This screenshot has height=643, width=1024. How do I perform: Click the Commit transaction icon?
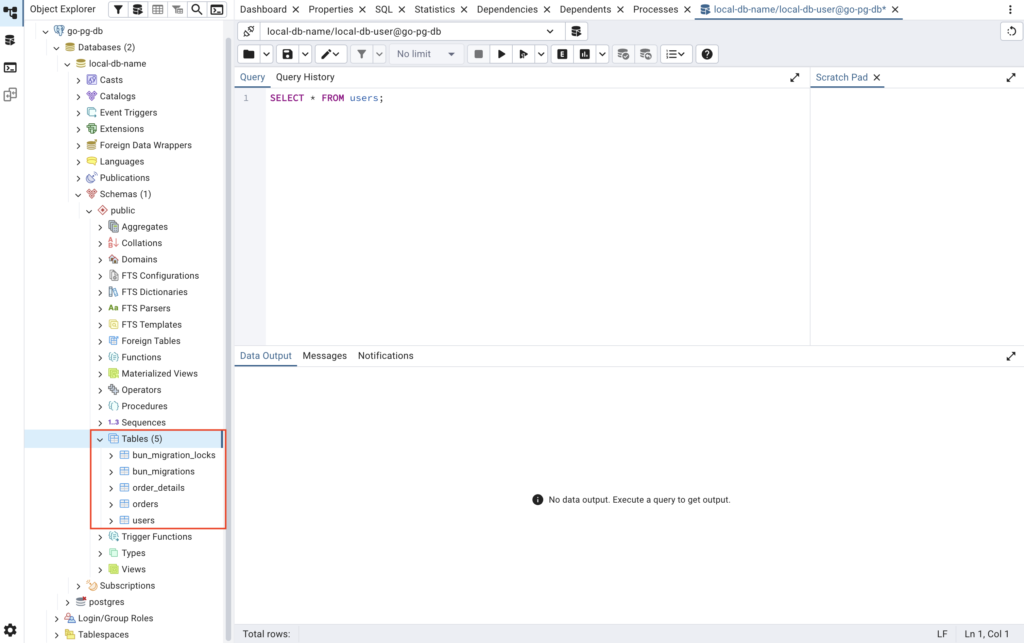click(x=623, y=54)
